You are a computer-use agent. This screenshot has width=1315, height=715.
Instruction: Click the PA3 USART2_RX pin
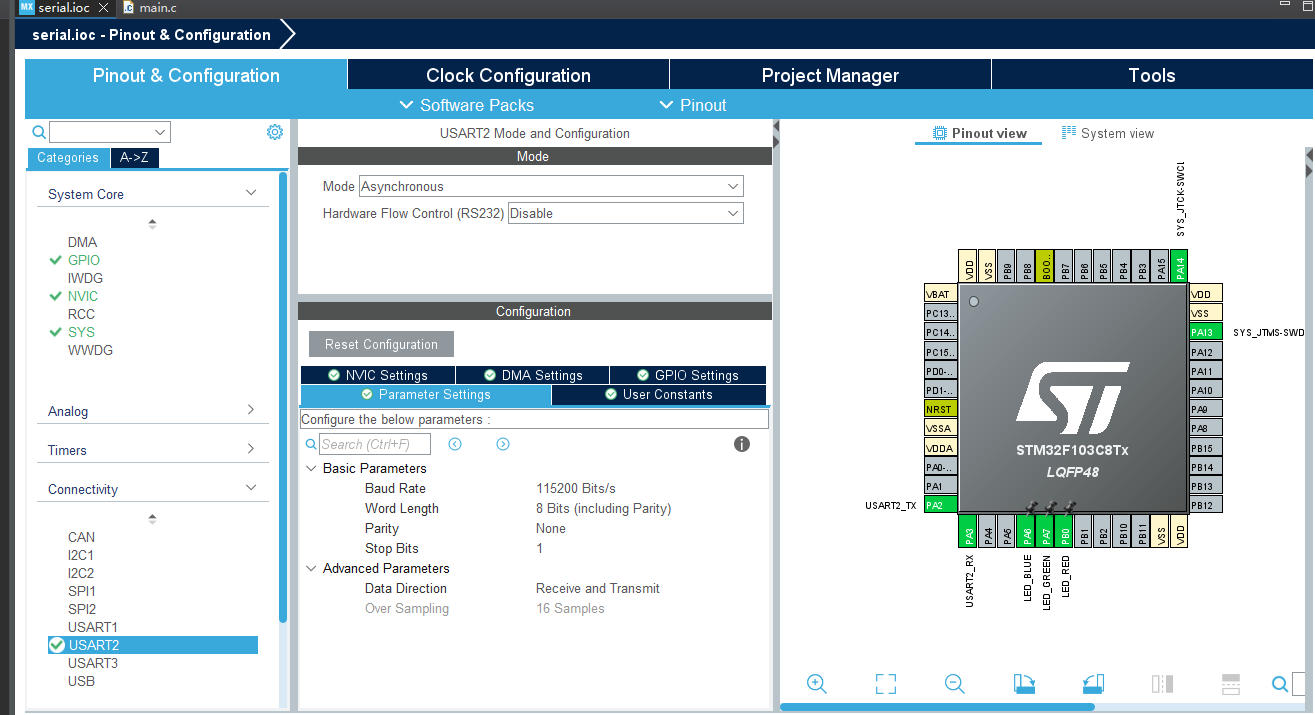[968, 530]
